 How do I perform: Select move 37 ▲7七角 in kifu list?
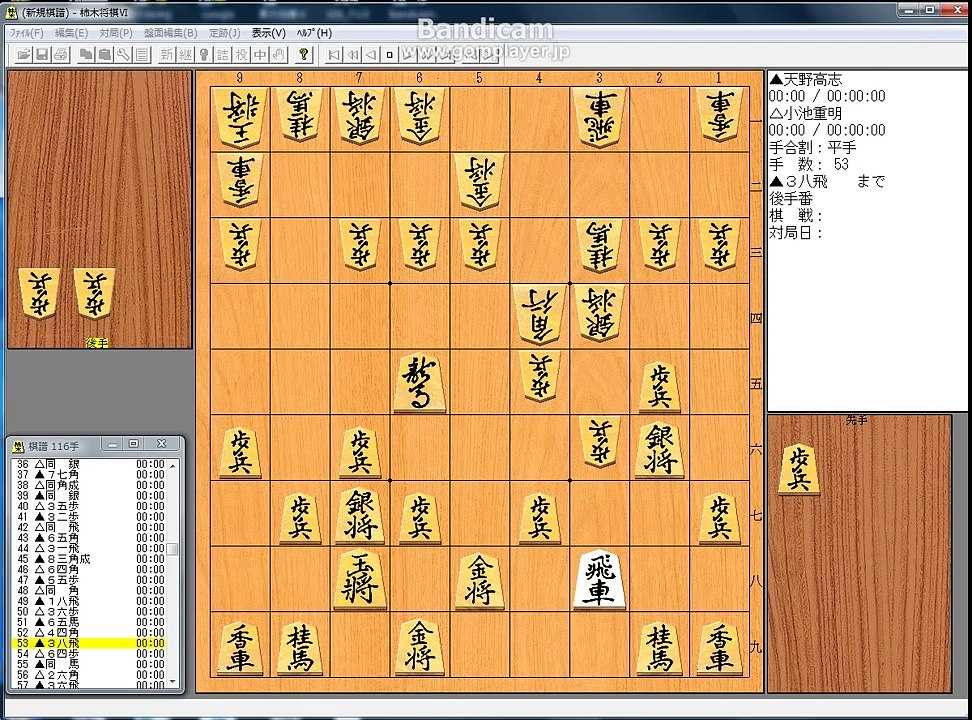(x=90, y=474)
